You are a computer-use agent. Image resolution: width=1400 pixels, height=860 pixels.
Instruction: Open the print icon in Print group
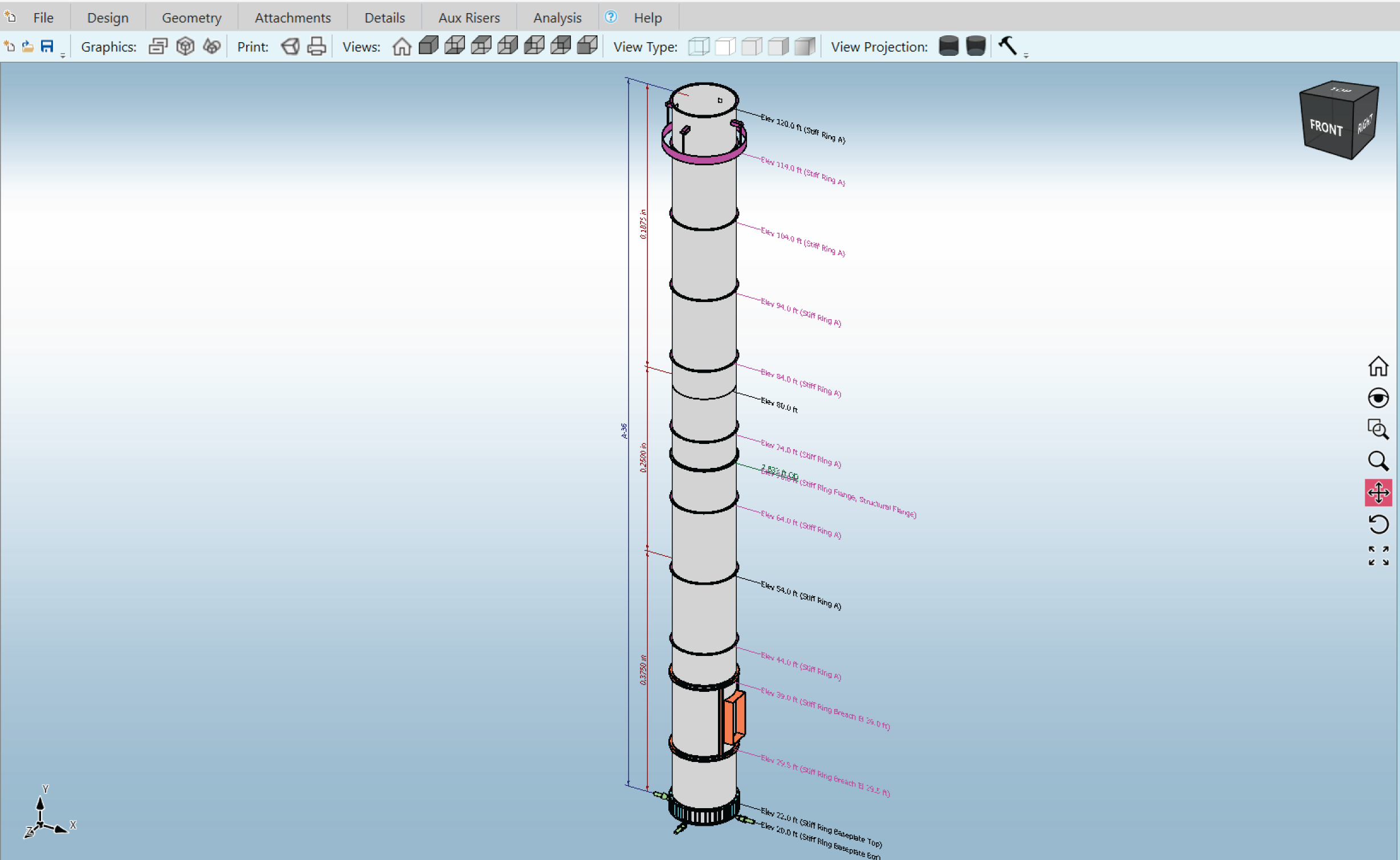316,46
